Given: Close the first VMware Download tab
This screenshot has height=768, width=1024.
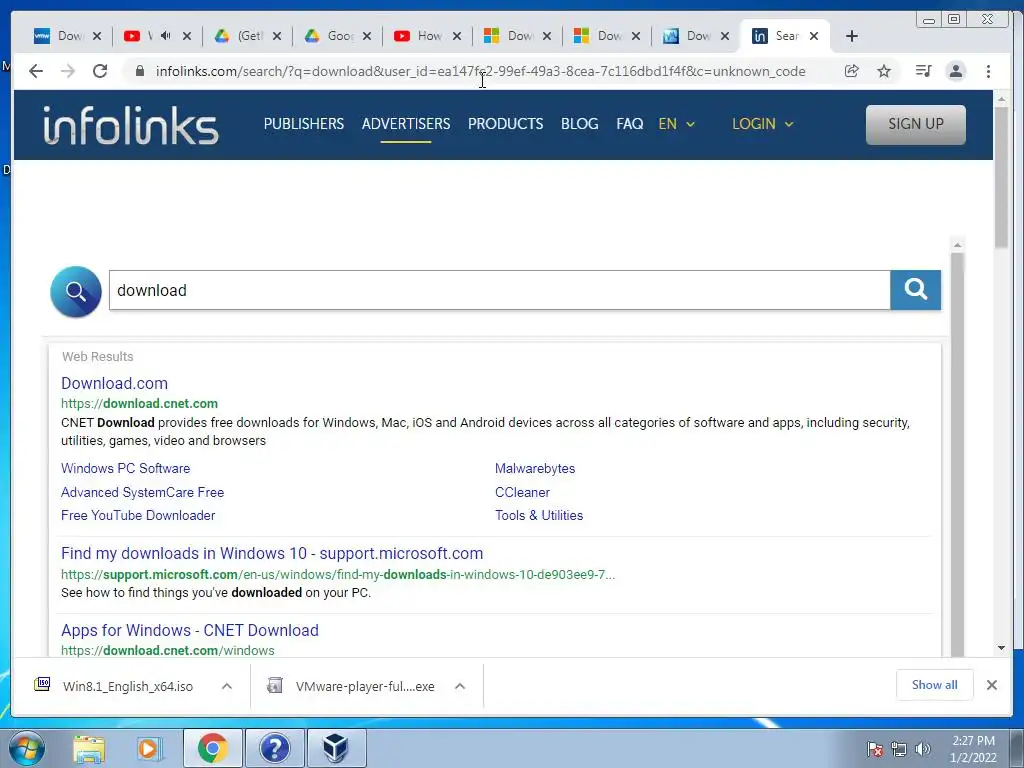Looking at the screenshot, I should (97, 36).
